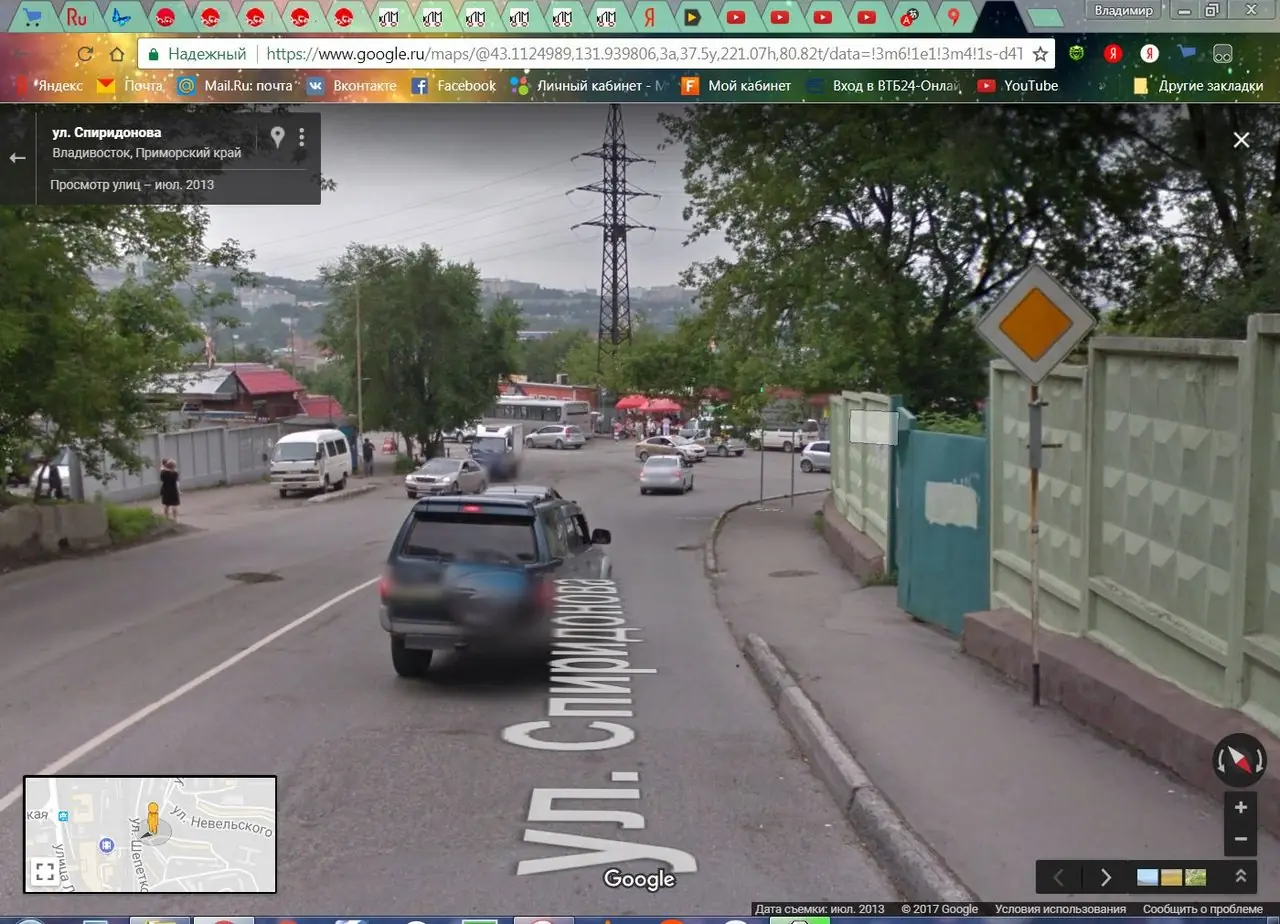
Task: Click the compass to reset north
Action: (1240, 761)
